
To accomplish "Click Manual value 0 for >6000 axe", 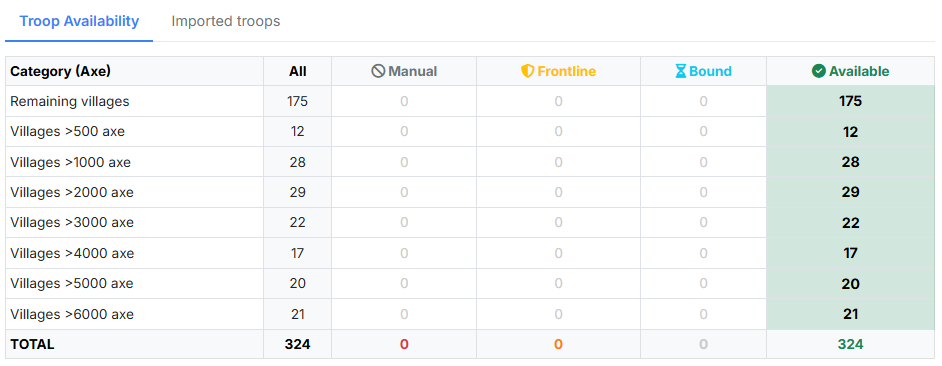I will (x=404, y=314).
